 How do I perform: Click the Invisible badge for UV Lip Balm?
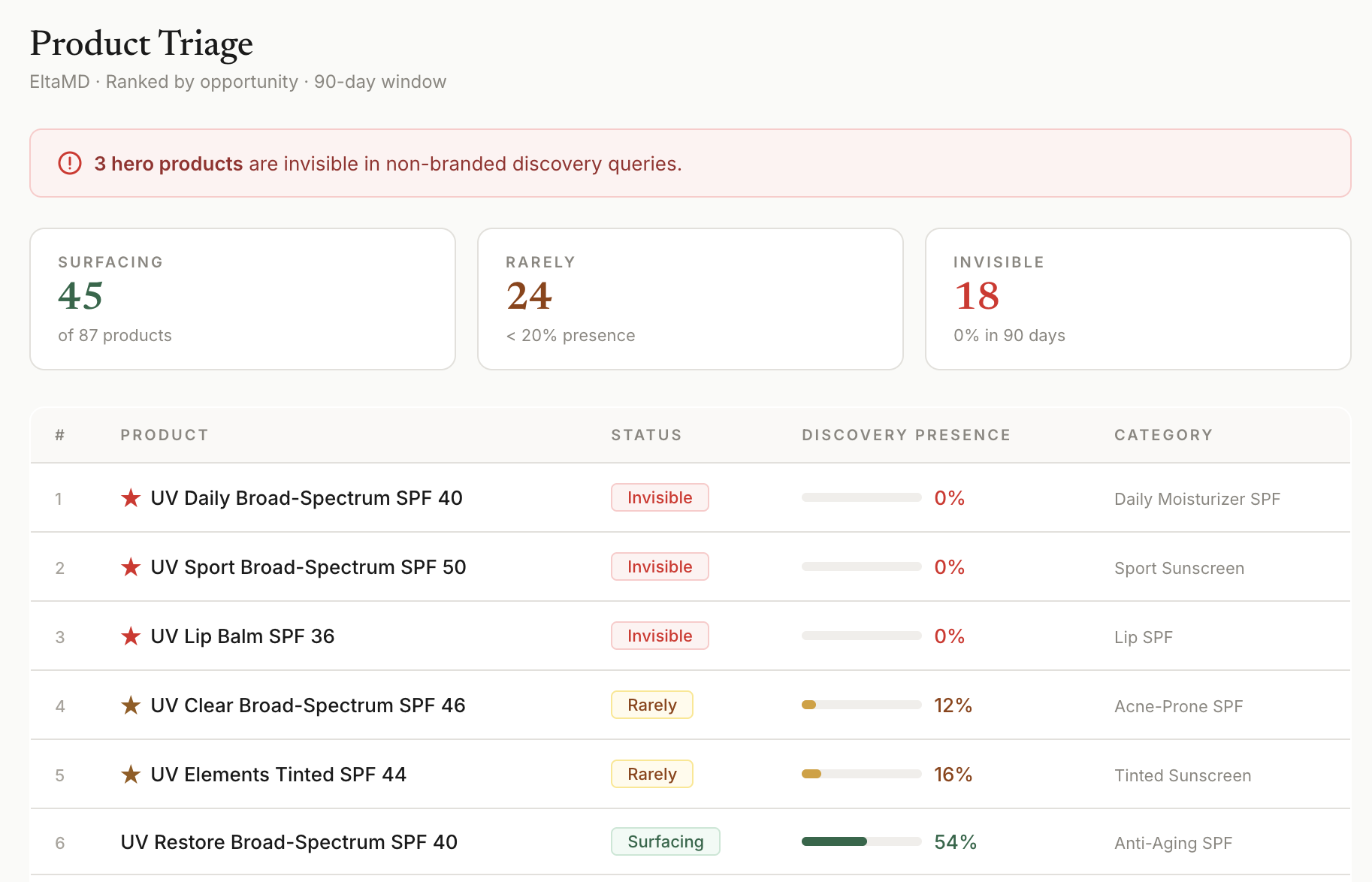[660, 636]
